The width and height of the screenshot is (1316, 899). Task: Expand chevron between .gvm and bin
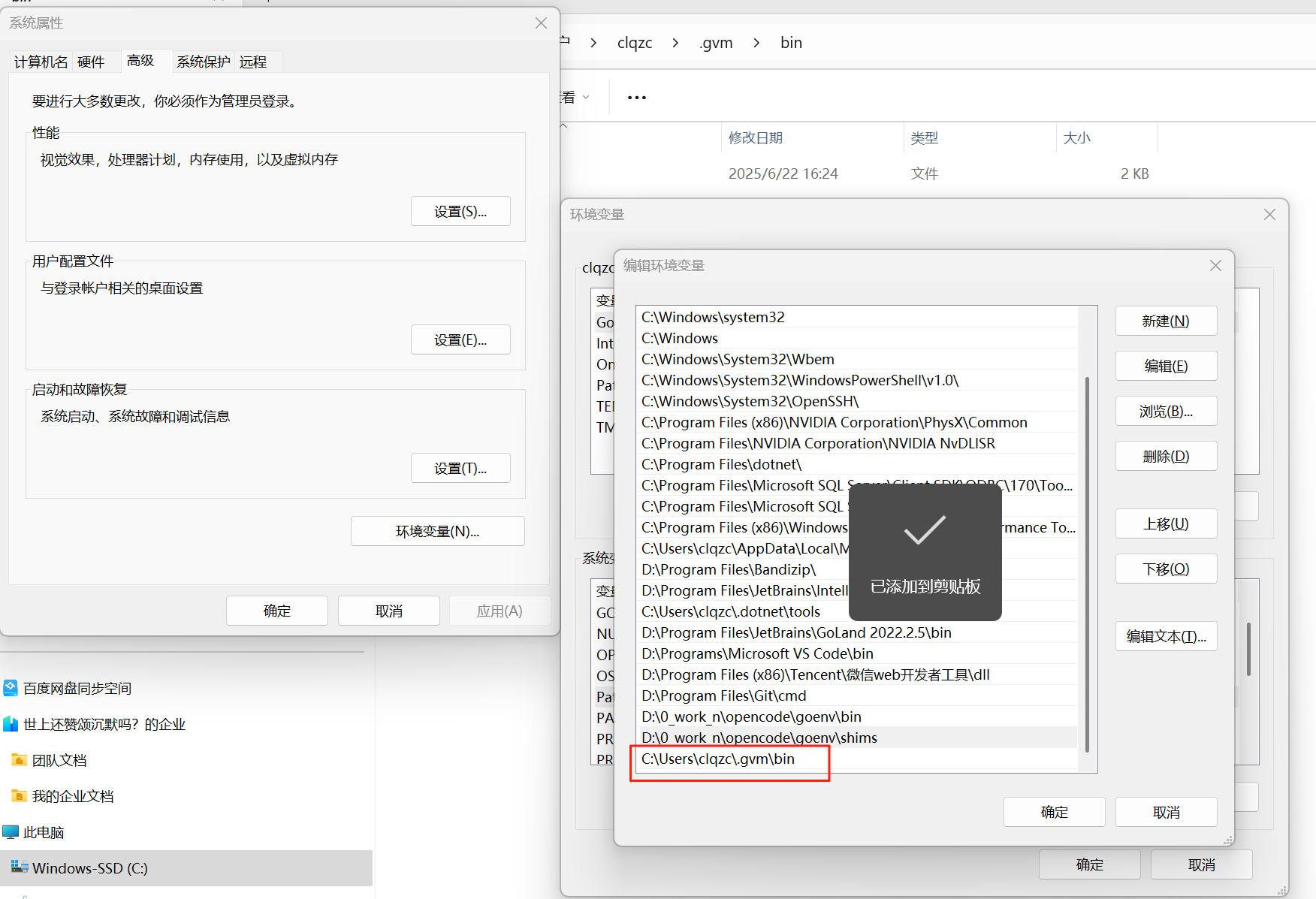click(756, 43)
